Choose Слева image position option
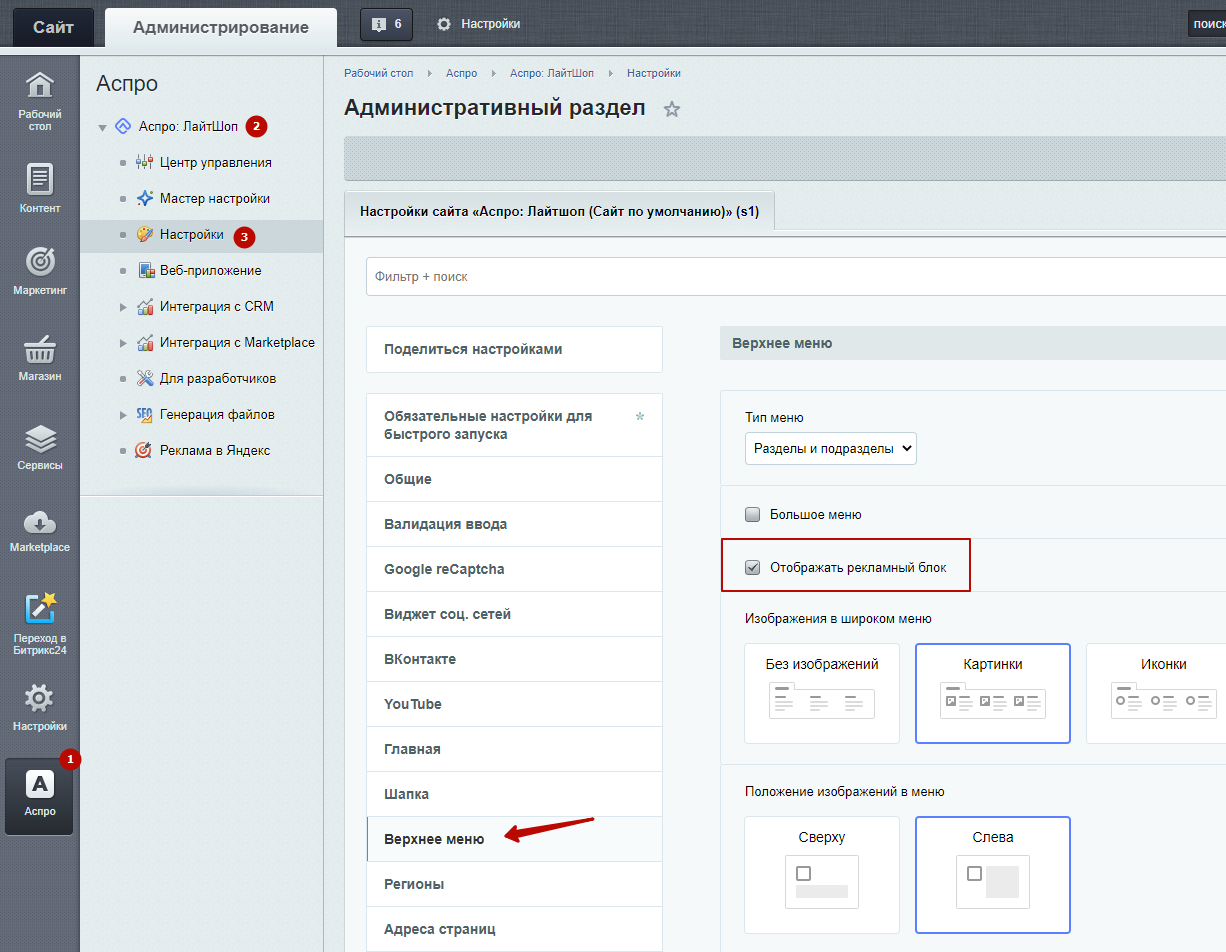The width and height of the screenshot is (1226, 952). coord(993,875)
